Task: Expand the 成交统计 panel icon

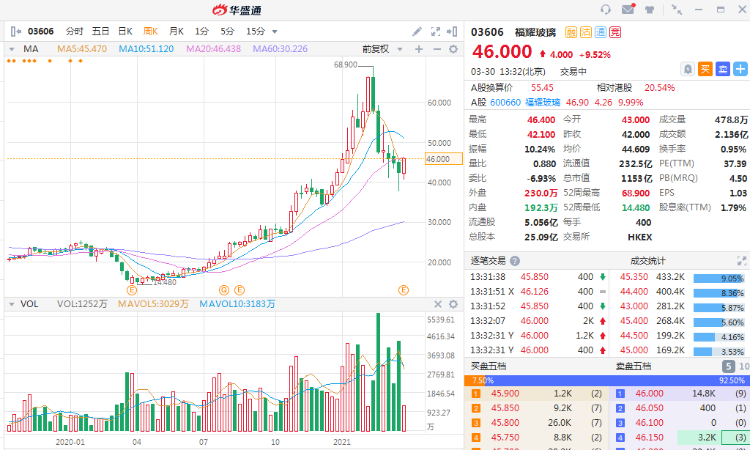Action: tap(741, 261)
